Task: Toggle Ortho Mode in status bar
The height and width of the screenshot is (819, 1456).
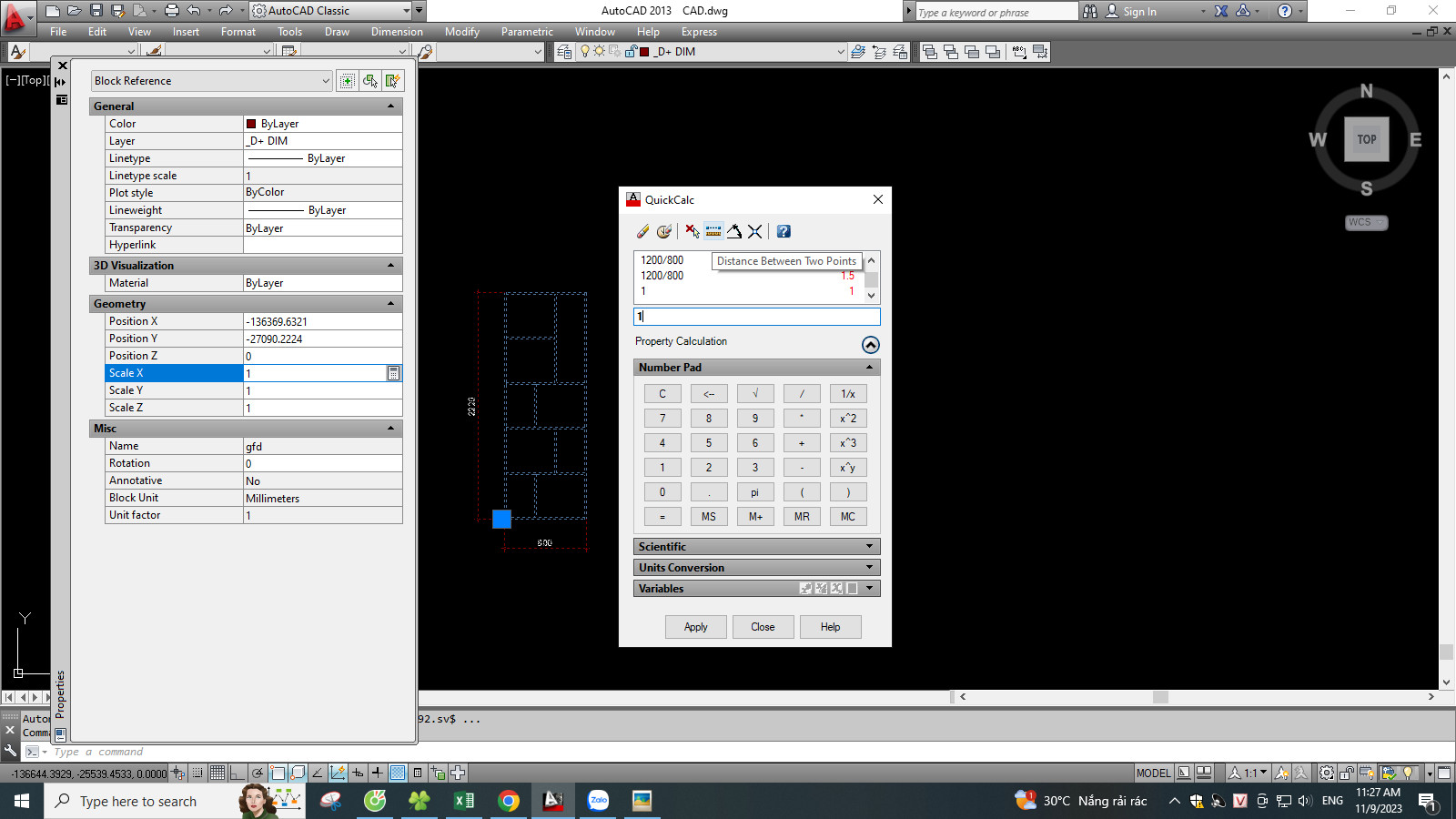Action: (238, 773)
